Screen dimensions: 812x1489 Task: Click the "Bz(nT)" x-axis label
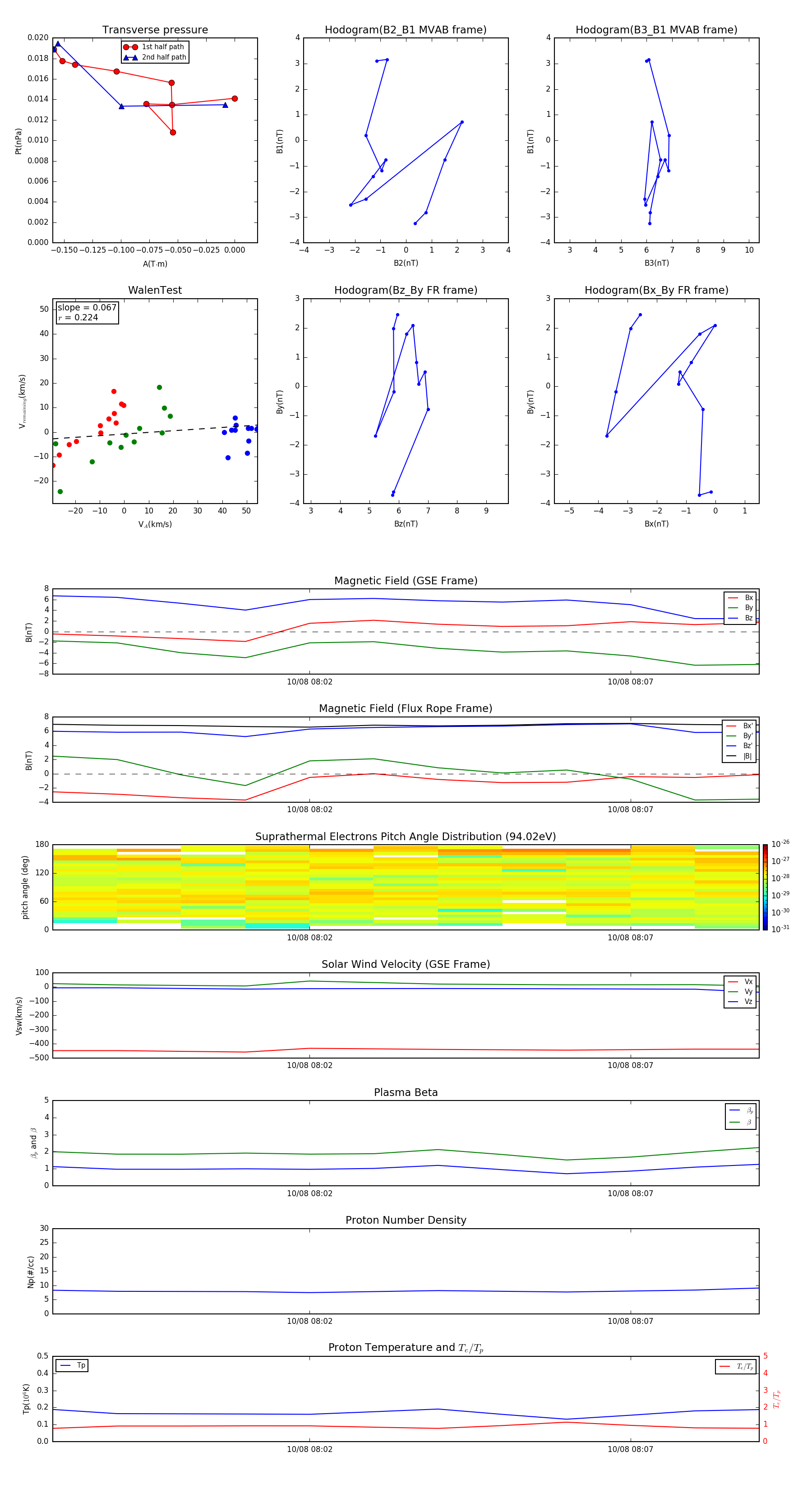tap(406, 524)
